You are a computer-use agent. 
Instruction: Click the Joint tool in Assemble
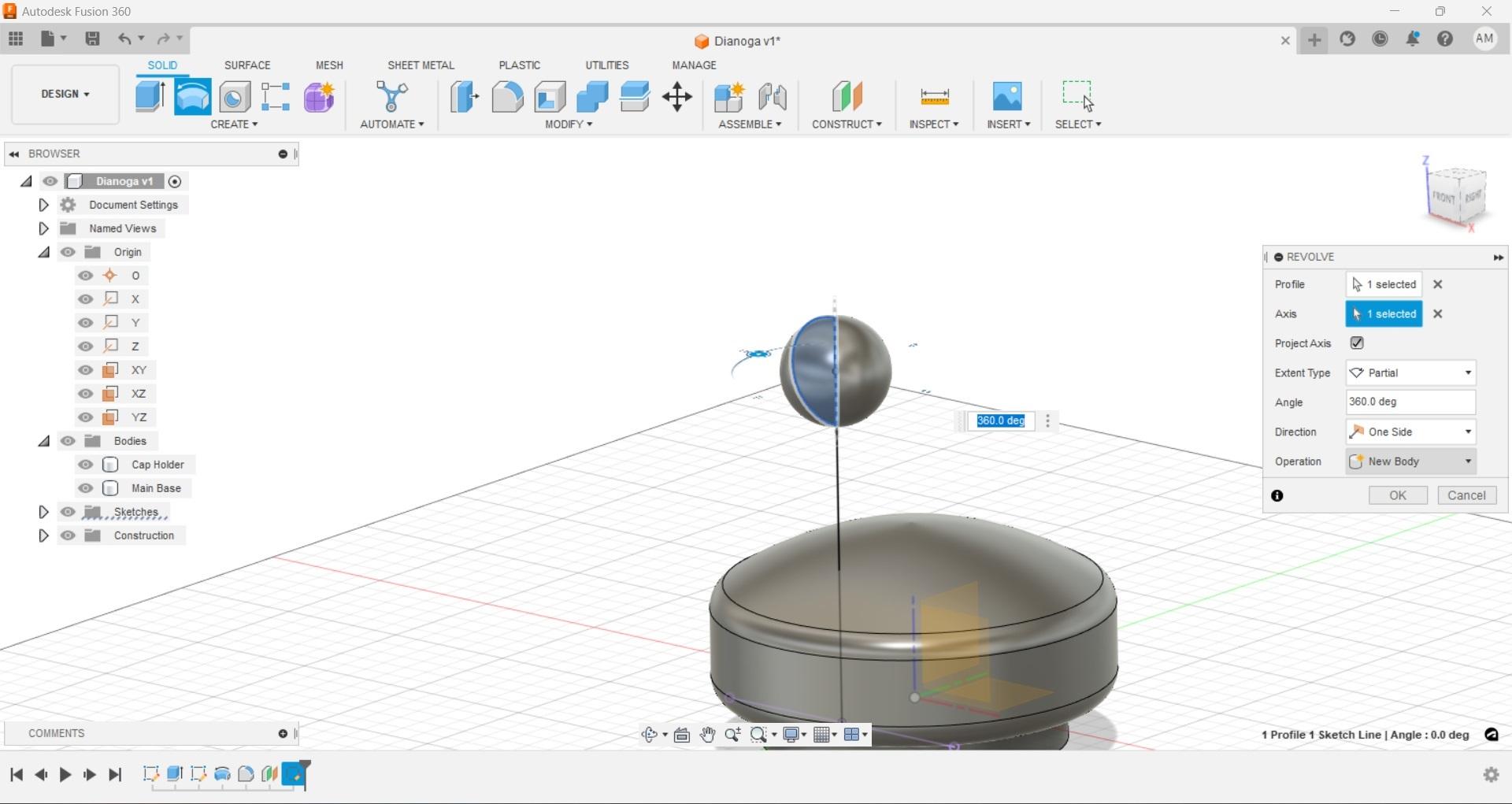(x=772, y=97)
